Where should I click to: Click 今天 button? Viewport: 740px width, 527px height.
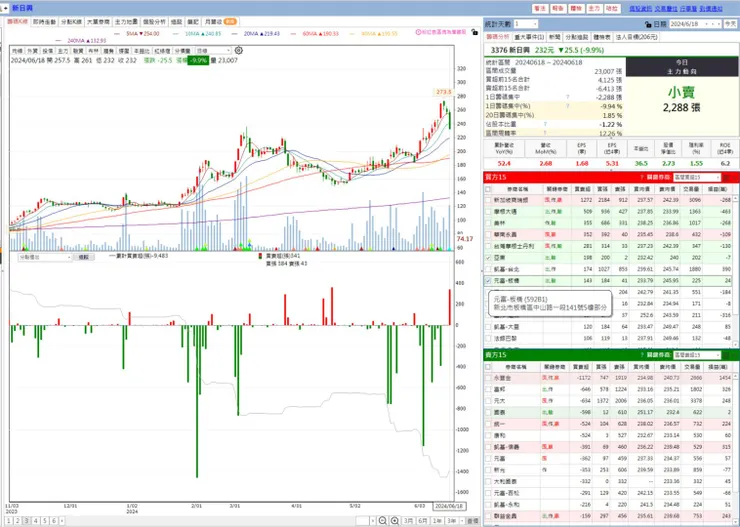coord(730,24)
